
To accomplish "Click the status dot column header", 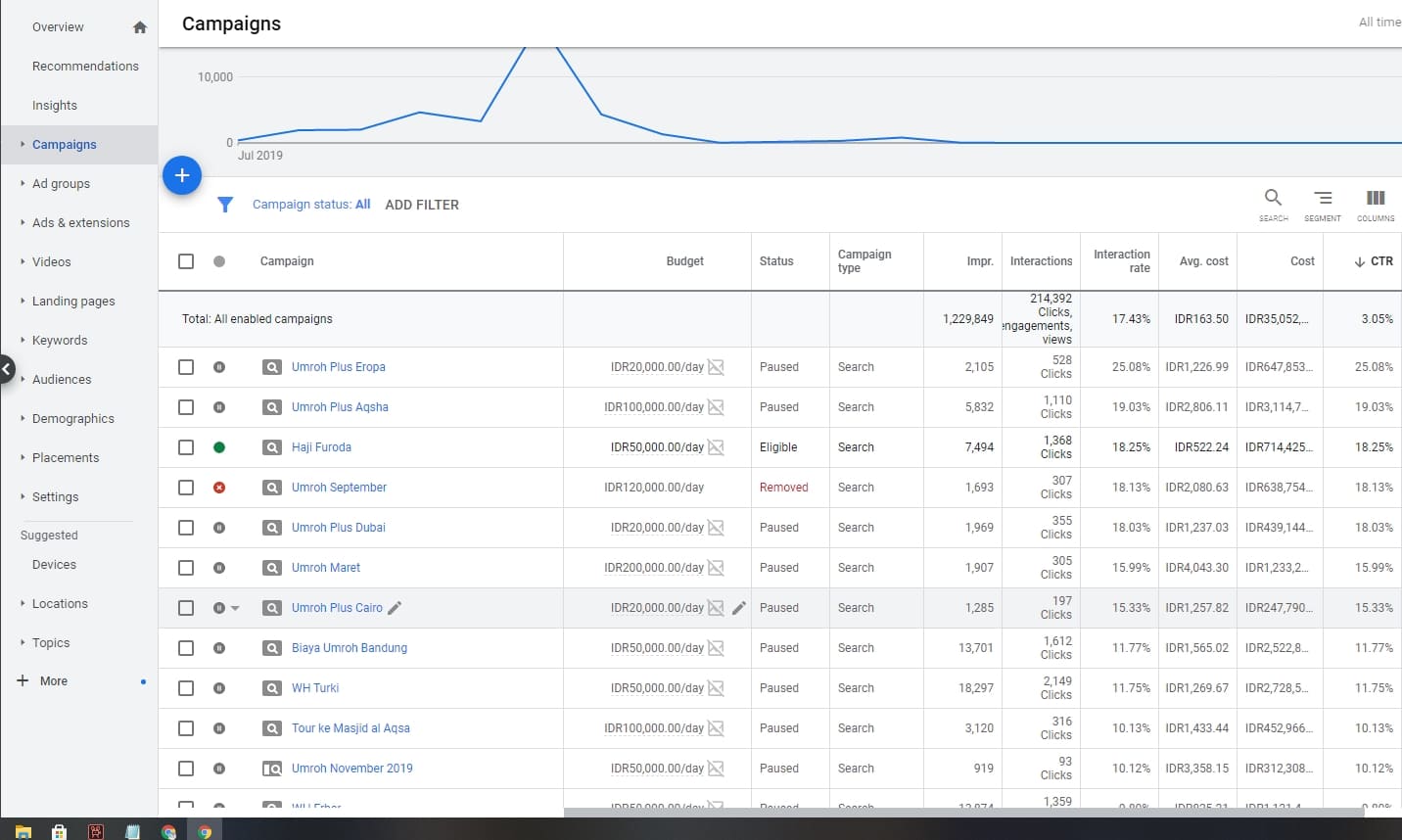I will point(219,261).
